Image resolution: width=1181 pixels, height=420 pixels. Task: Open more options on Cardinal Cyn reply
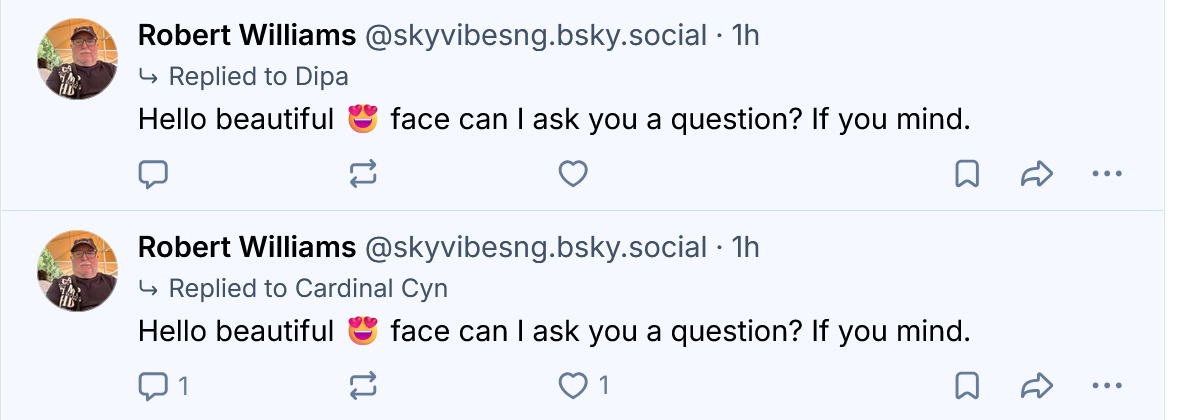(1107, 385)
